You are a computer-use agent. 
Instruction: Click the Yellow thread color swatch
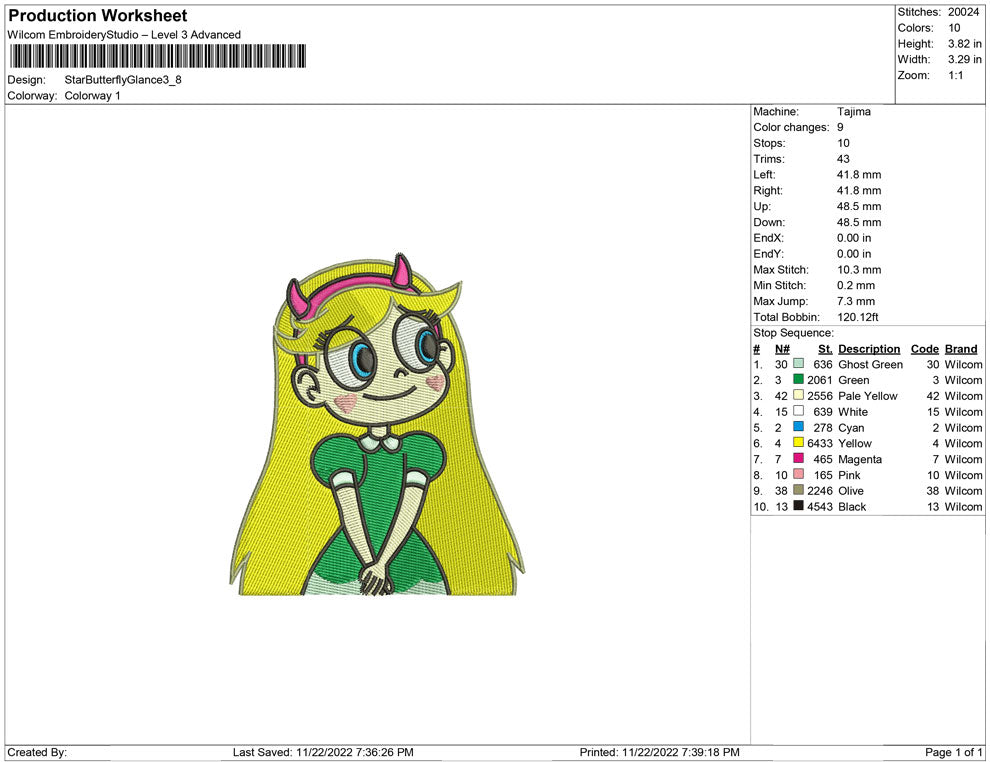point(799,443)
